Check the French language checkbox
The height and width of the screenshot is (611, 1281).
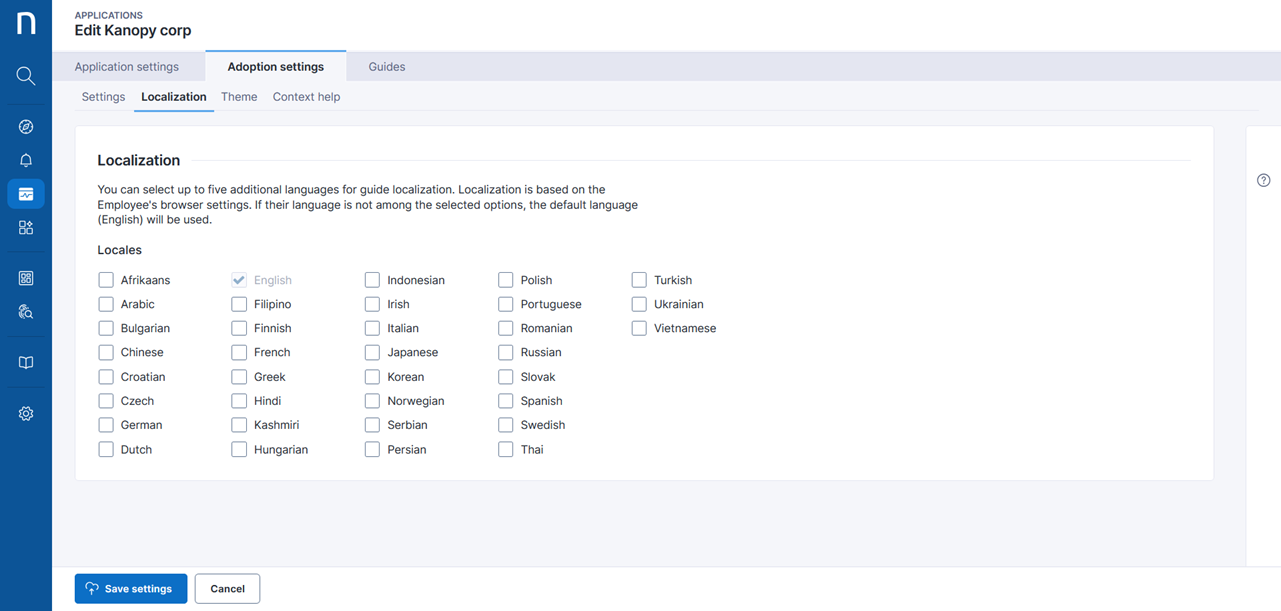[239, 352]
